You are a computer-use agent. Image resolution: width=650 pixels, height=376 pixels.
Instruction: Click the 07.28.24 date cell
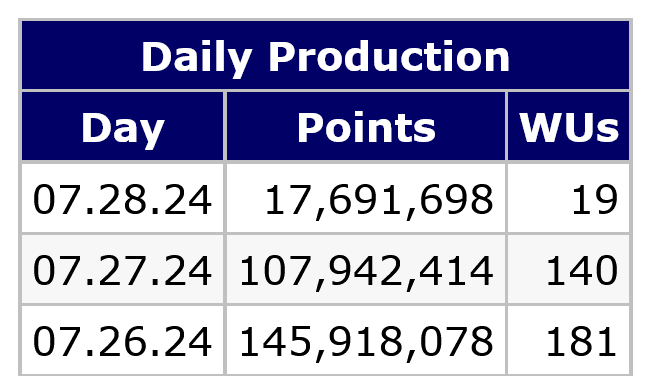pyautogui.click(x=123, y=198)
